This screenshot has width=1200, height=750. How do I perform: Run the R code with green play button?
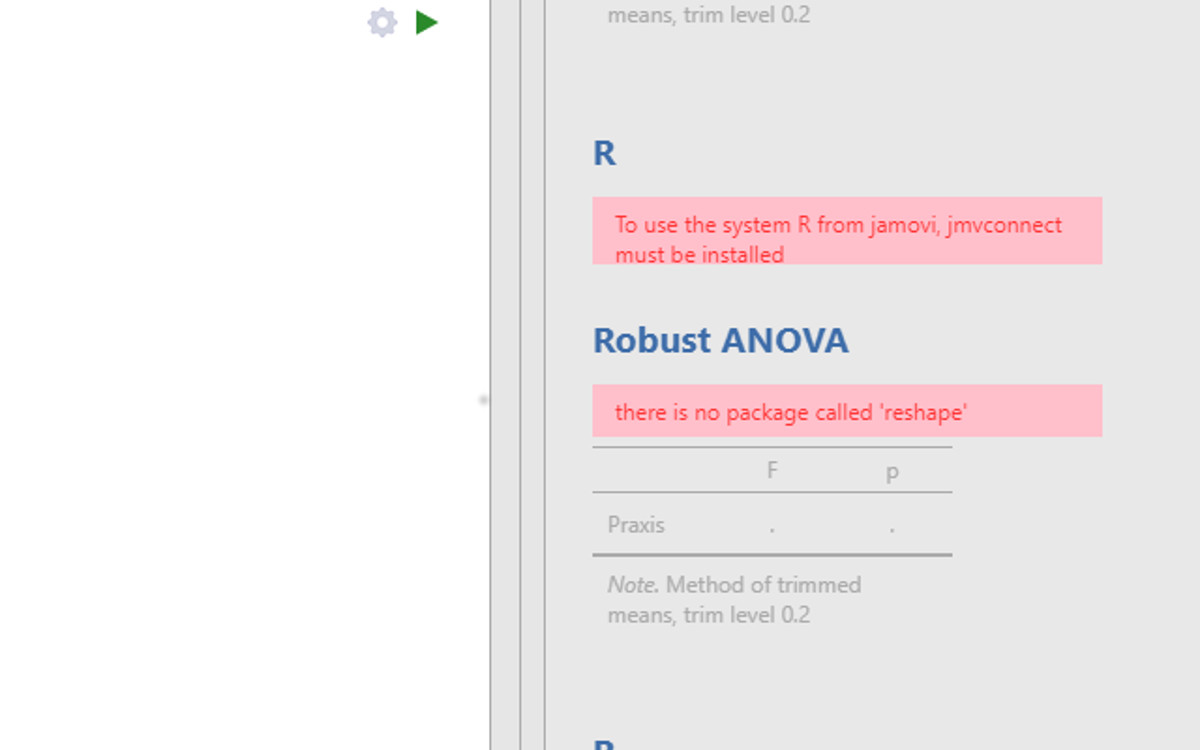(x=427, y=22)
